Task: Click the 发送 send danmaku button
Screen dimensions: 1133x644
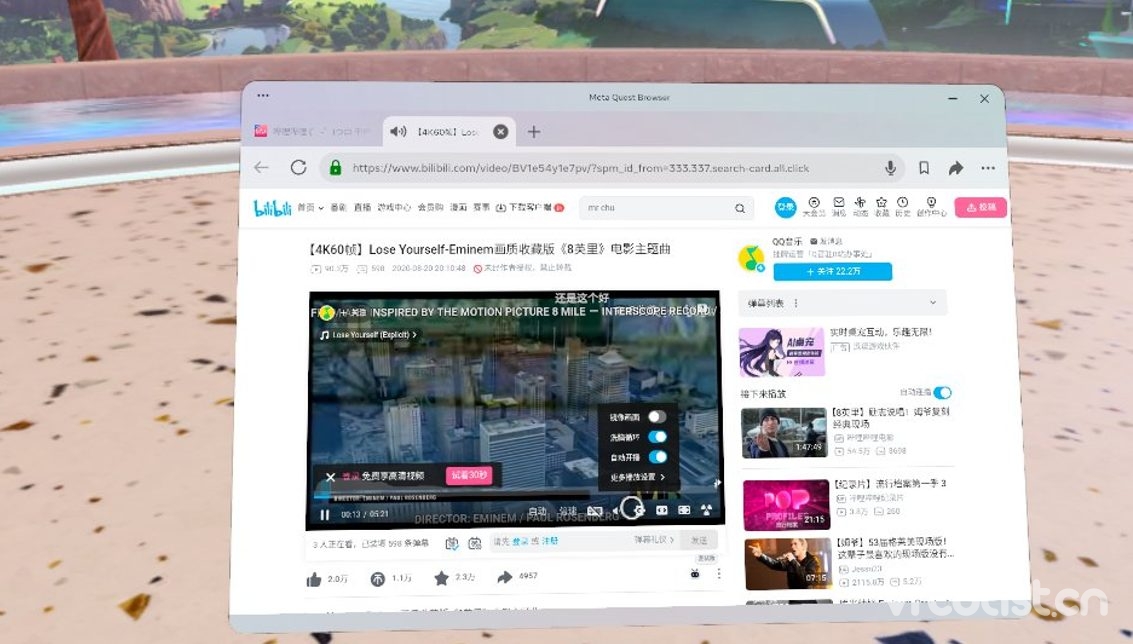Action: [699, 540]
